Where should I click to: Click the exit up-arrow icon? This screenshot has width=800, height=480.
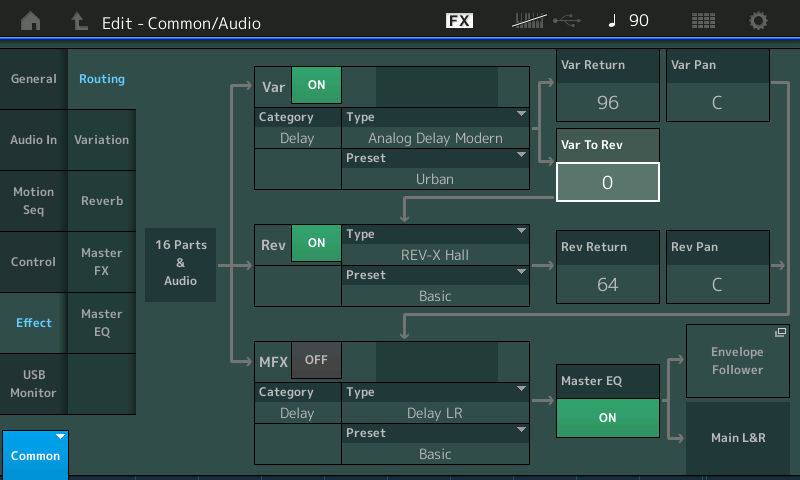(79, 21)
